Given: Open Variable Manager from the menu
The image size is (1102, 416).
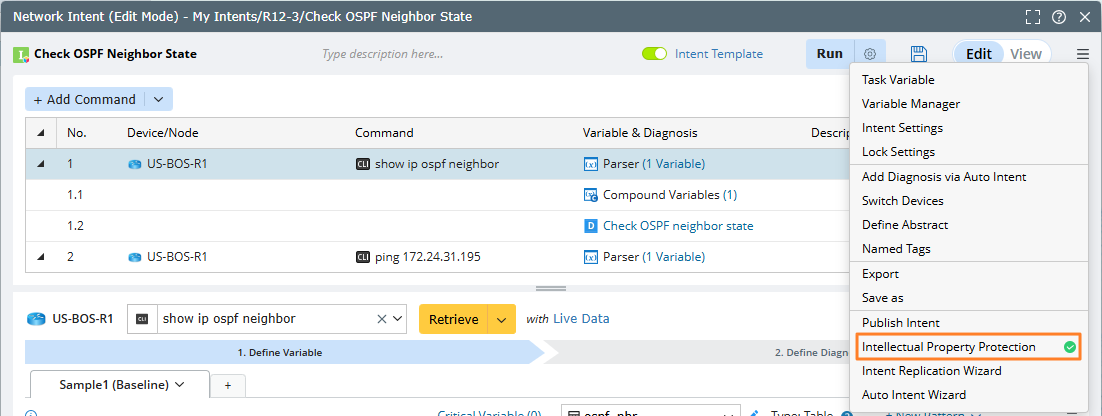Looking at the screenshot, I should pyautogui.click(x=911, y=104).
